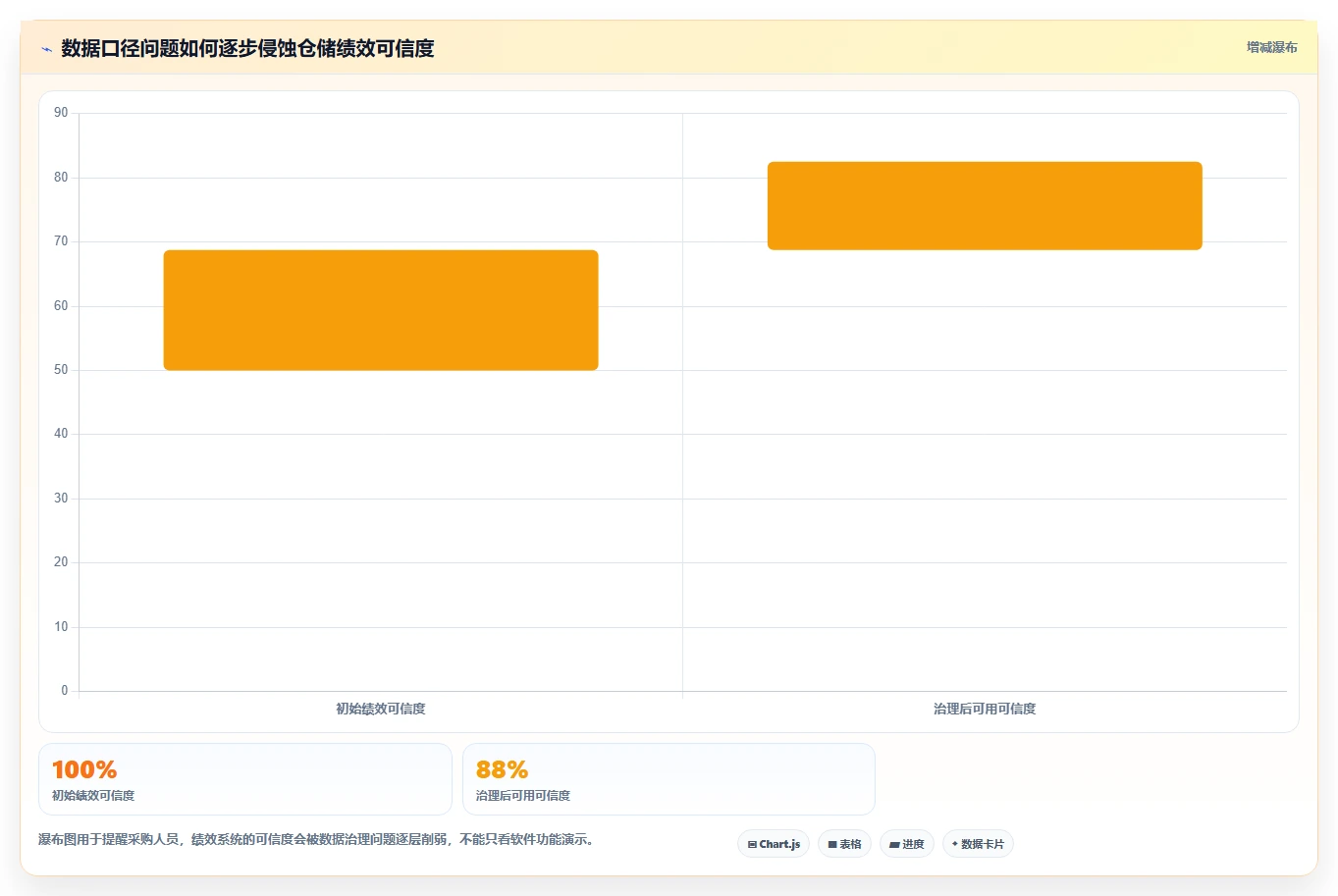The width and height of the screenshot is (1338, 896).
Task: Click the 初始绩效可信度 label under 100%
Action: [x=93, y=796]
